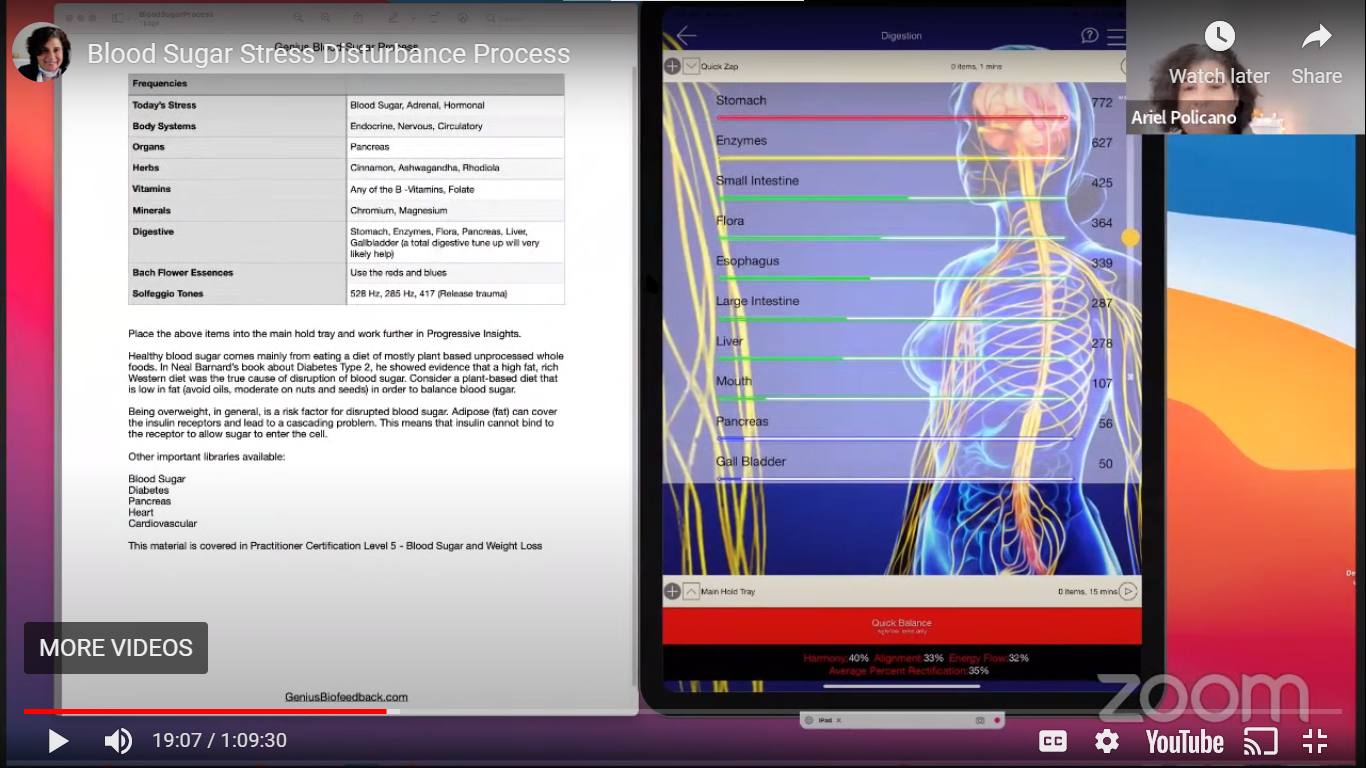Add video to Watch later

(x=1219, y=54)
